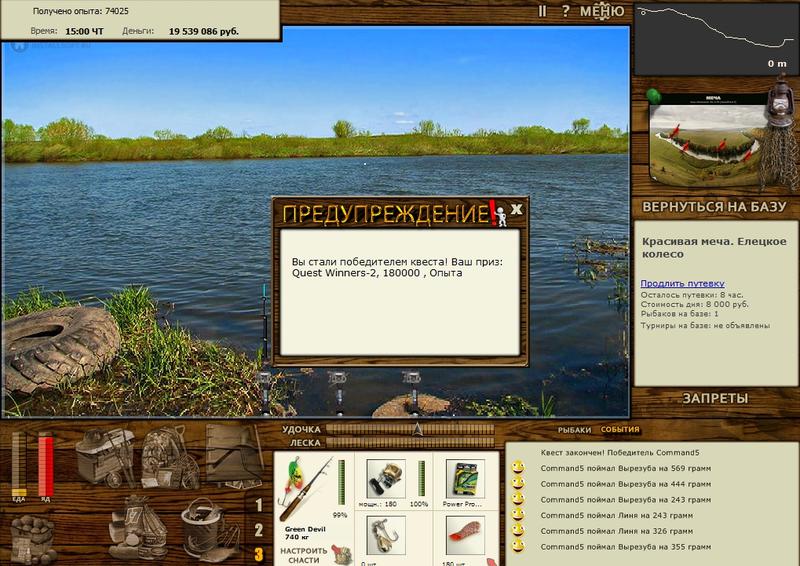Open the МЕНЮ button
The width and height of the screenshot is (800, 566).
click(602, 11)
